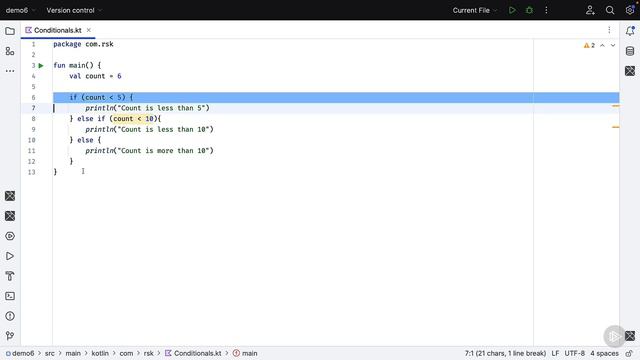
Task: Open the Services tool window icon
Action: point(10,236)
